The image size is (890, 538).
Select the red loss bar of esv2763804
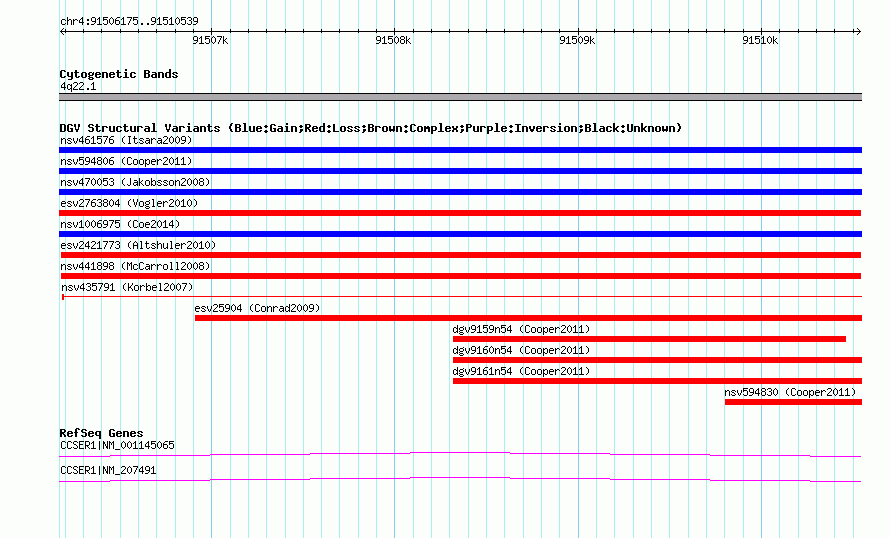(x=460, y=213)
